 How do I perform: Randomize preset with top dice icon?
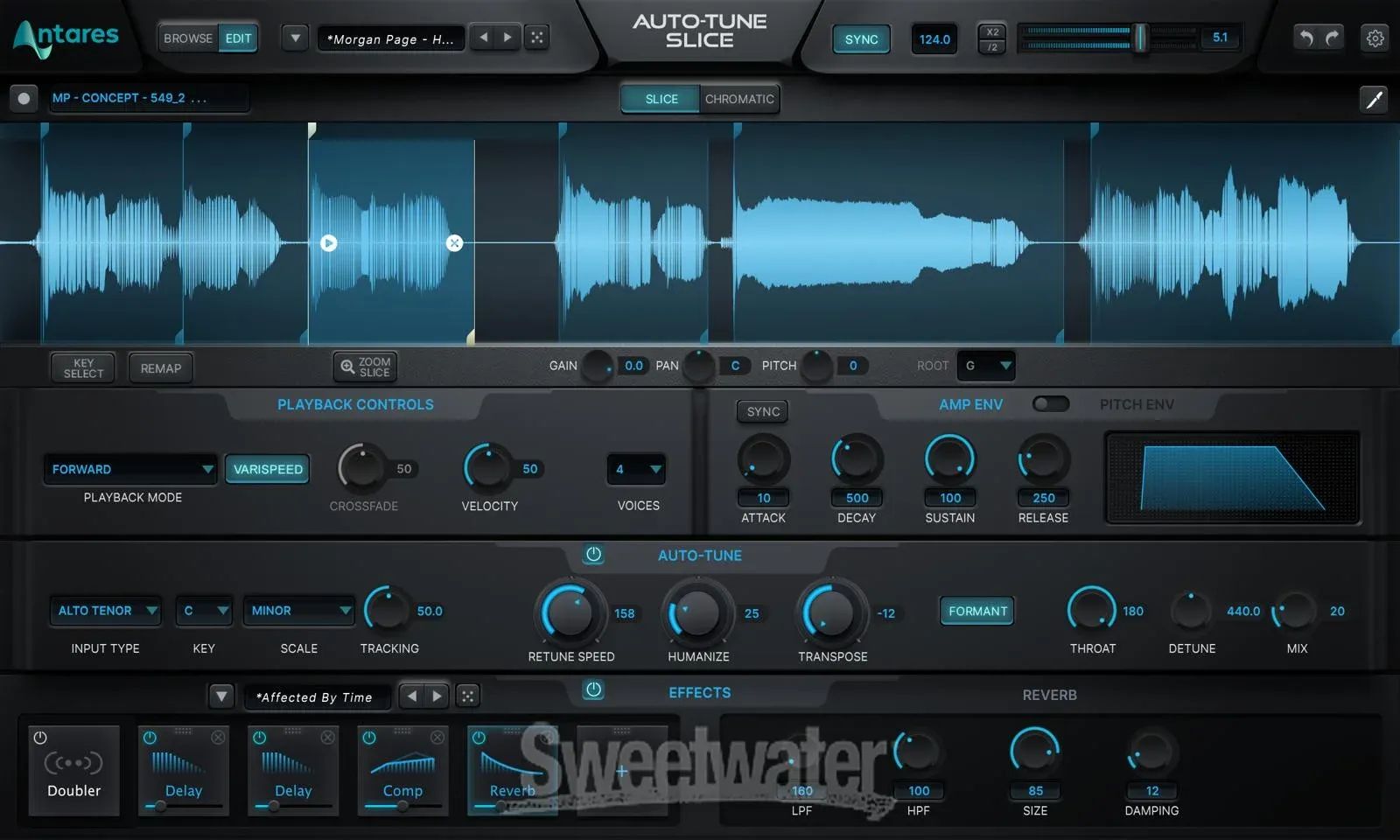536,38
